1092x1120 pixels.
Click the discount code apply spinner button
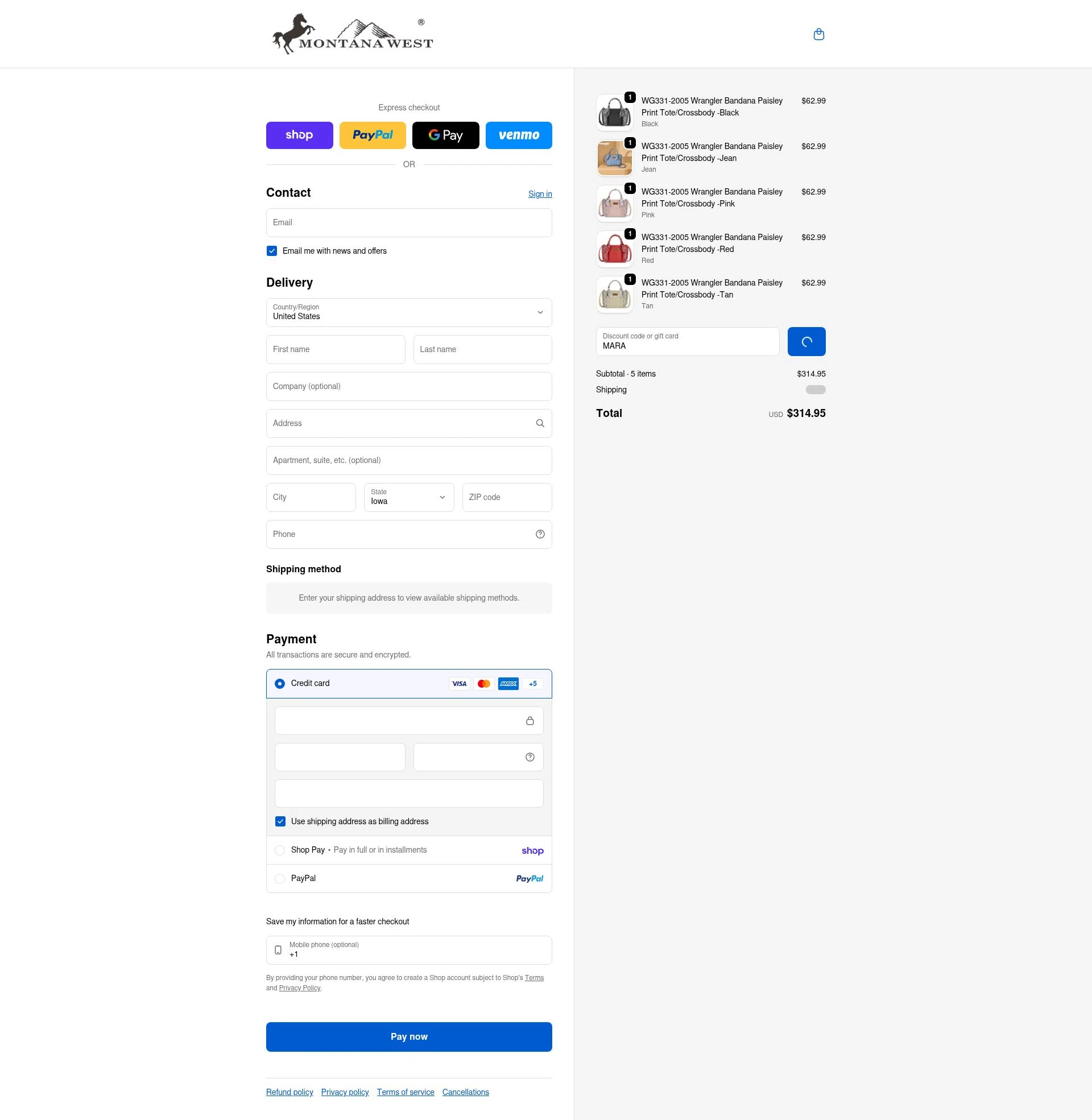(x=806, y=341)
